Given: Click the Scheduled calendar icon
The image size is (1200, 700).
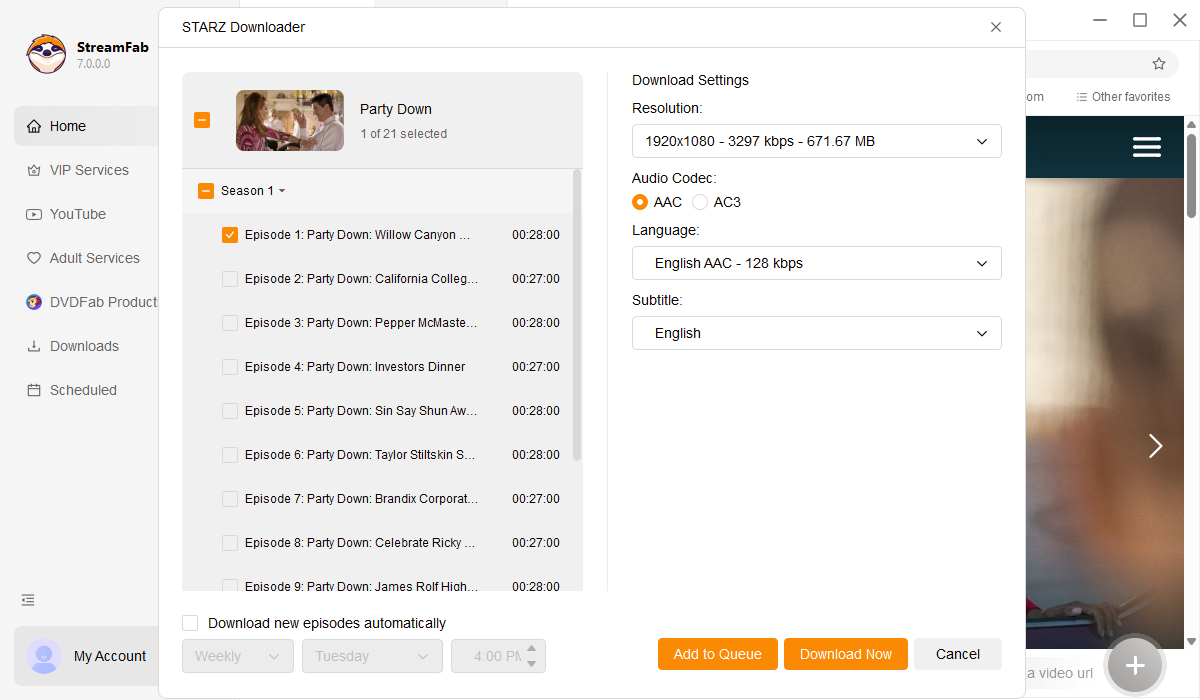Looking at the screenshot, I should coord(34,390).
